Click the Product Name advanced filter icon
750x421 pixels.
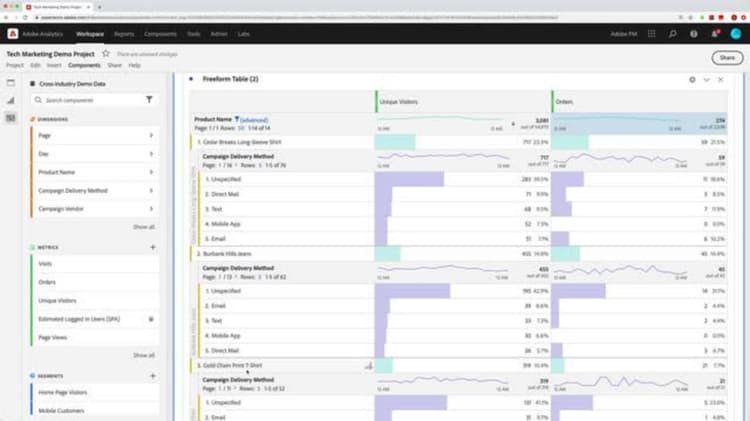click(236, 119)
